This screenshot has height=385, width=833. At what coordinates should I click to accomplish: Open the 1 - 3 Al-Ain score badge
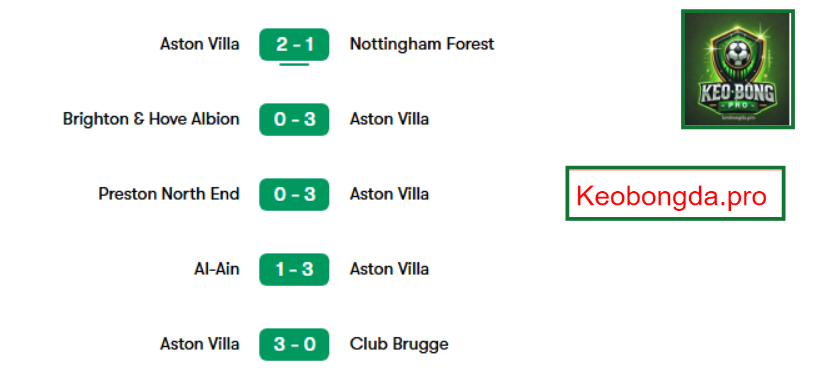(294, 269)
